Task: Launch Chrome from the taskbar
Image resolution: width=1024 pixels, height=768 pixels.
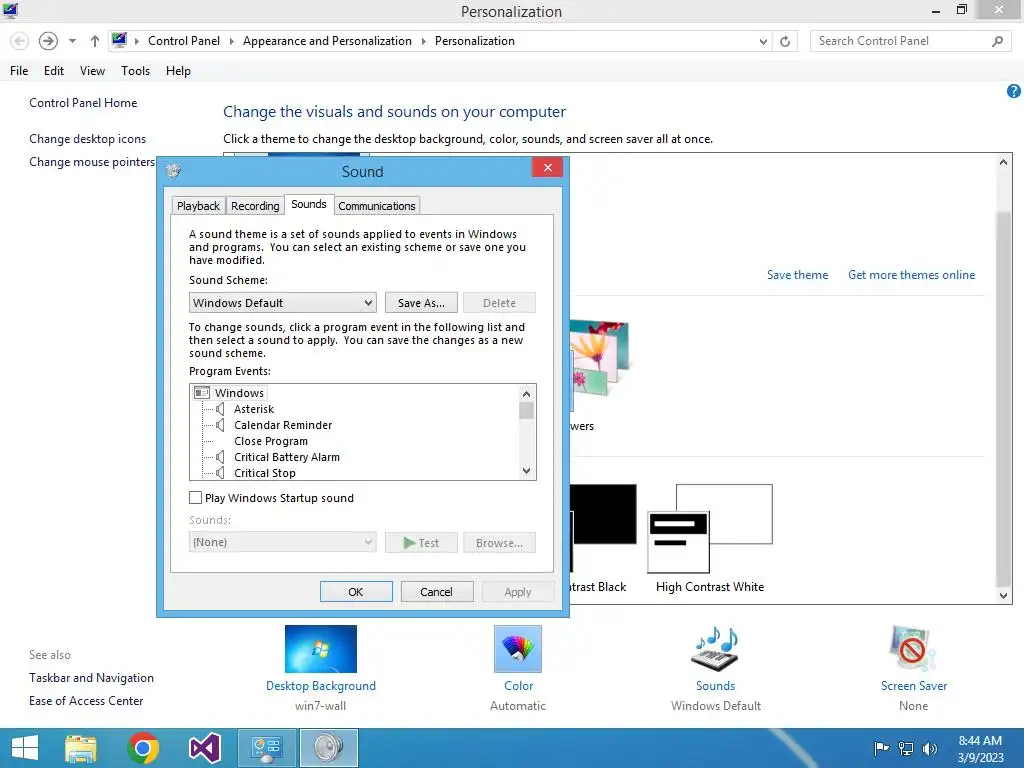Action: (143, 748)
